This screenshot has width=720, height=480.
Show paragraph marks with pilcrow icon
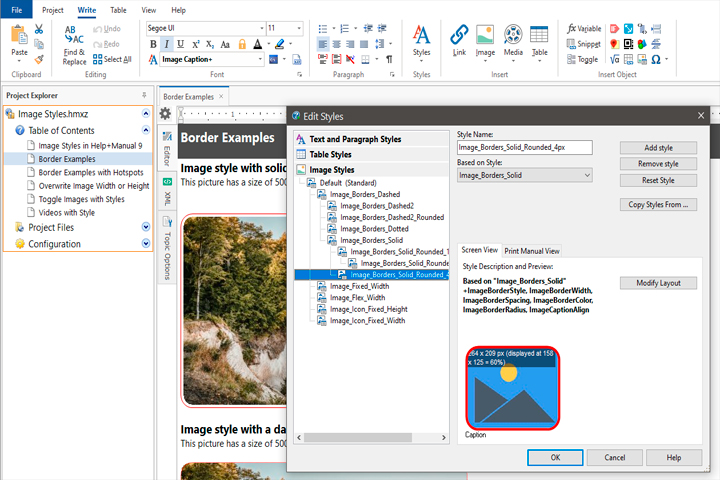(x=389, y=59)
